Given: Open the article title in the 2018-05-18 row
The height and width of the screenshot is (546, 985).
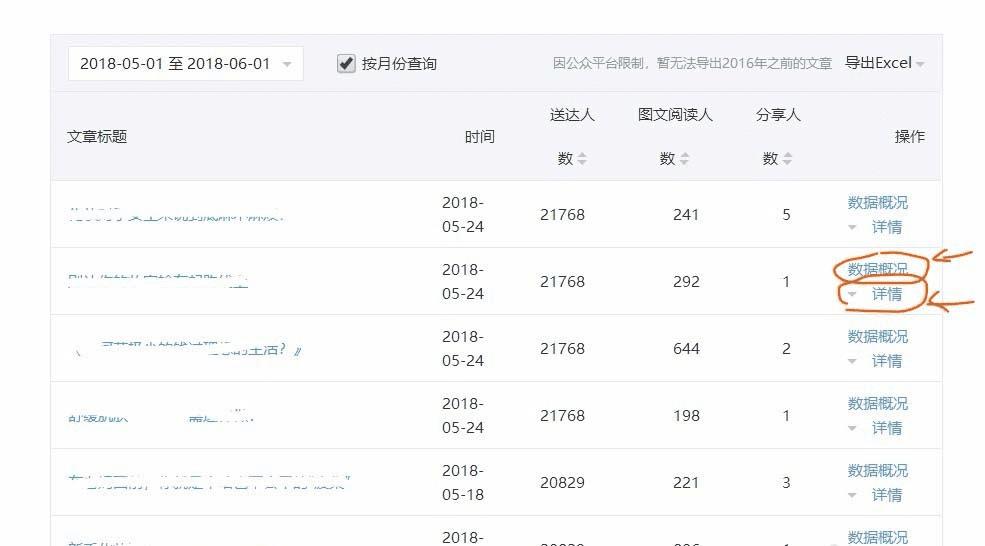Looking at the screenshot, I should point(209,483).
